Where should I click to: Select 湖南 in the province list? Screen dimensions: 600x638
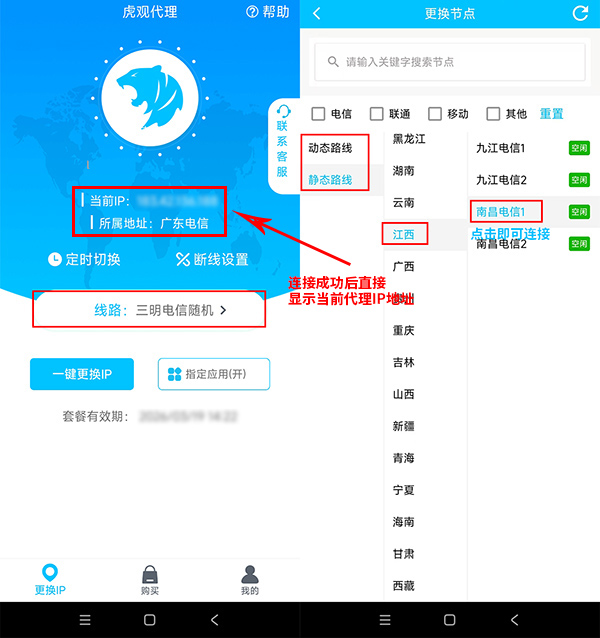404,171
